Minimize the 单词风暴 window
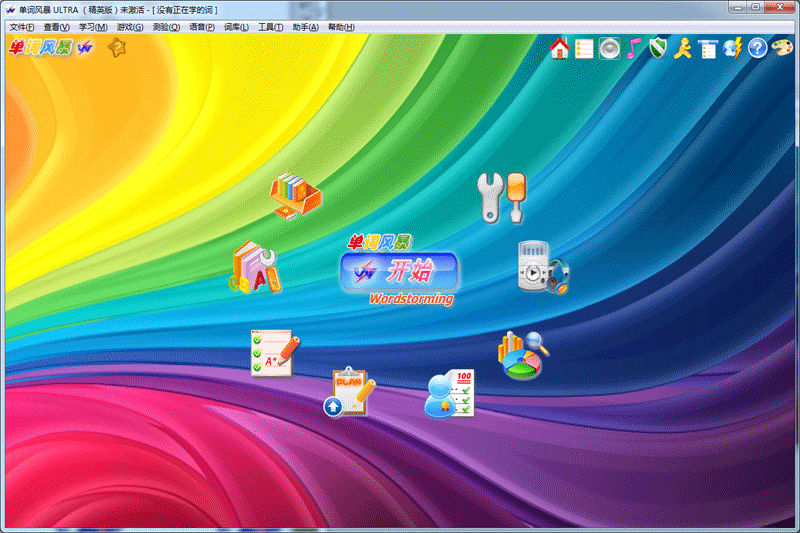This screenshot has height=533, width=800. click(738, 7)
